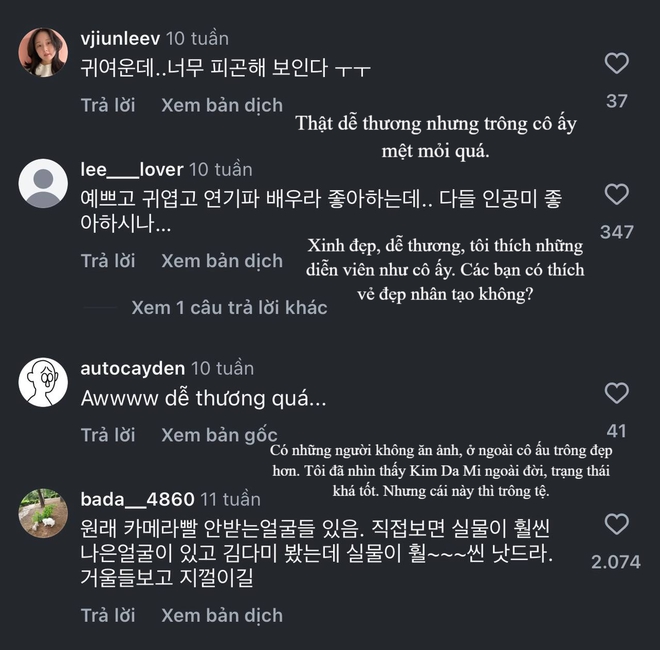Go to the bada__4860 username link
This screenshot has width=660, height=650.
point(136,499)
